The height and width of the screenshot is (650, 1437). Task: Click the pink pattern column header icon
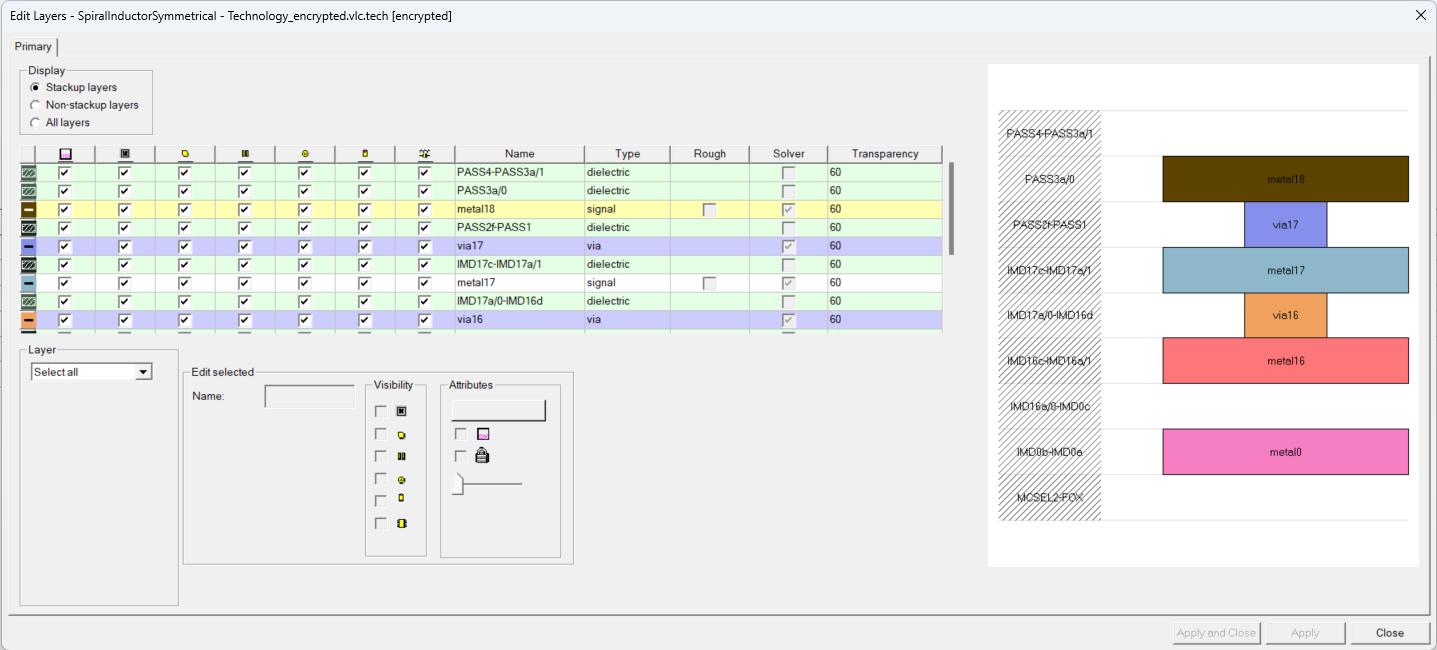pyautogui.click(x=64, y=153)
